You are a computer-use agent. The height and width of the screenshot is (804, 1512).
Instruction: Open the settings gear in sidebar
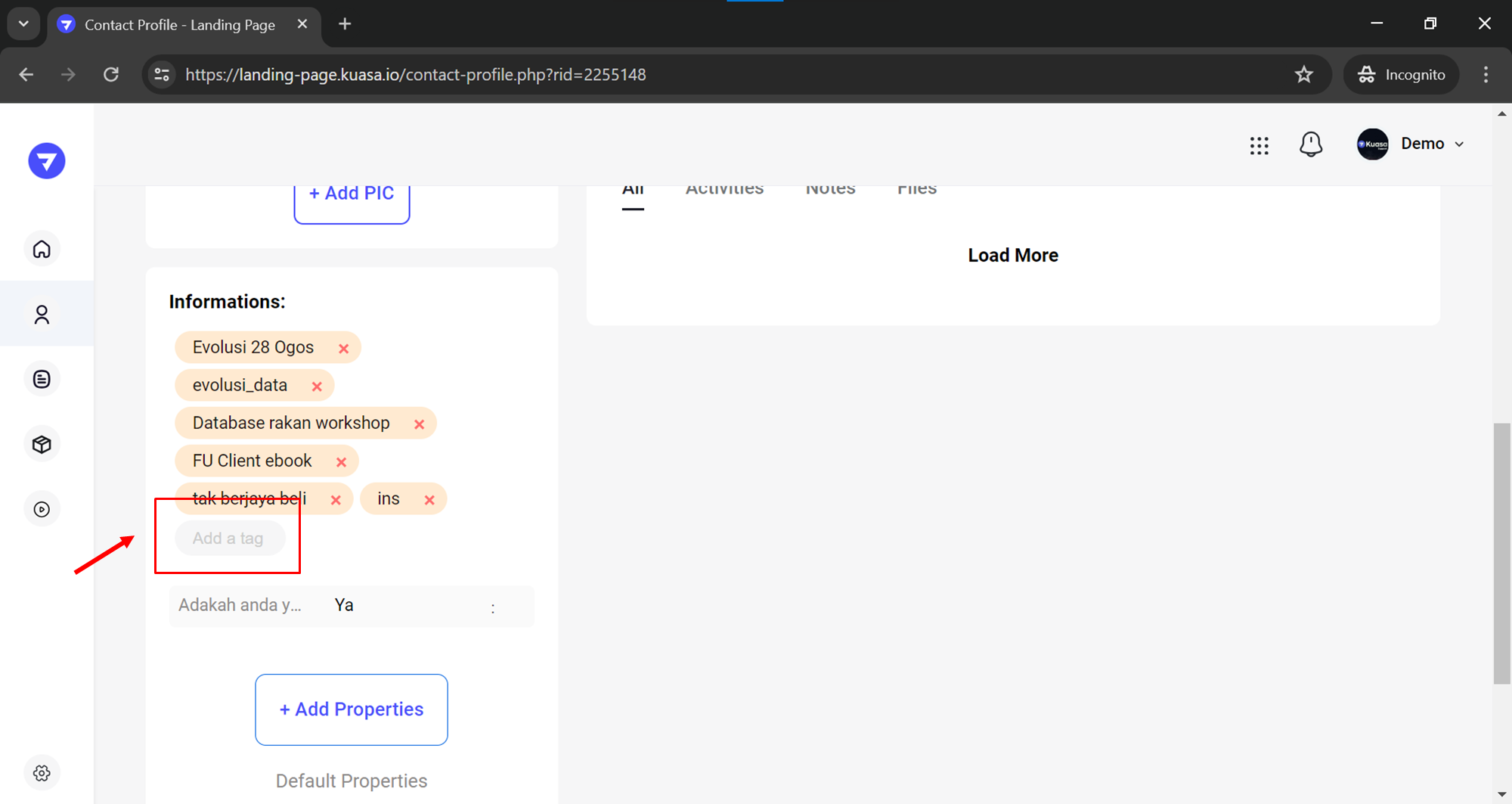pos(42,772)
